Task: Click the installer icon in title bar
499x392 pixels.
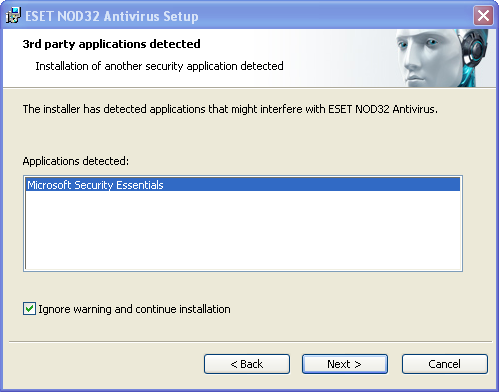Action: pyautogui.click(x=13, y=15)
